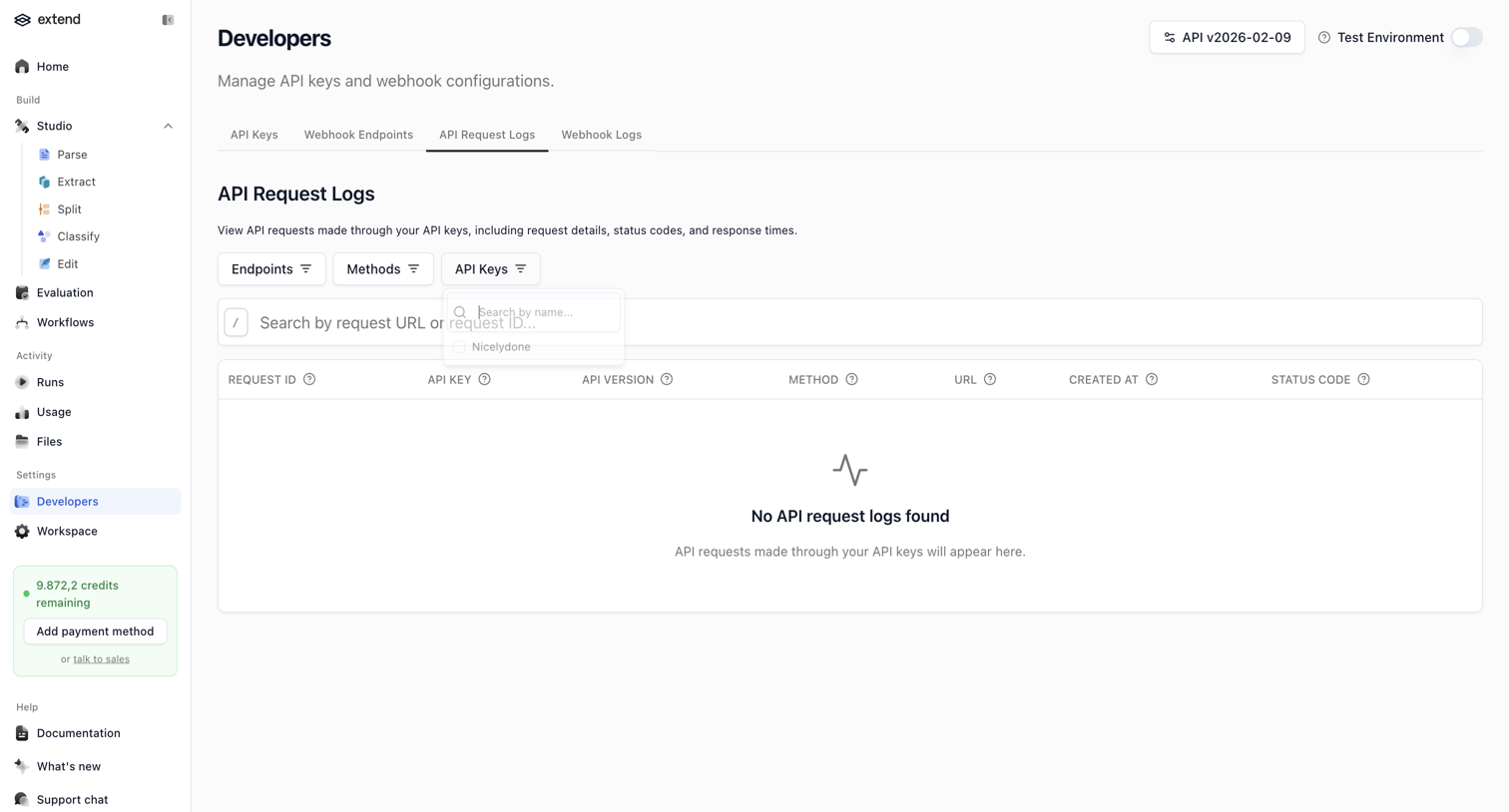Screen dimensions: 1509x812
Task: Open Usage in the sidebar
Action: [x=95, y=412]
